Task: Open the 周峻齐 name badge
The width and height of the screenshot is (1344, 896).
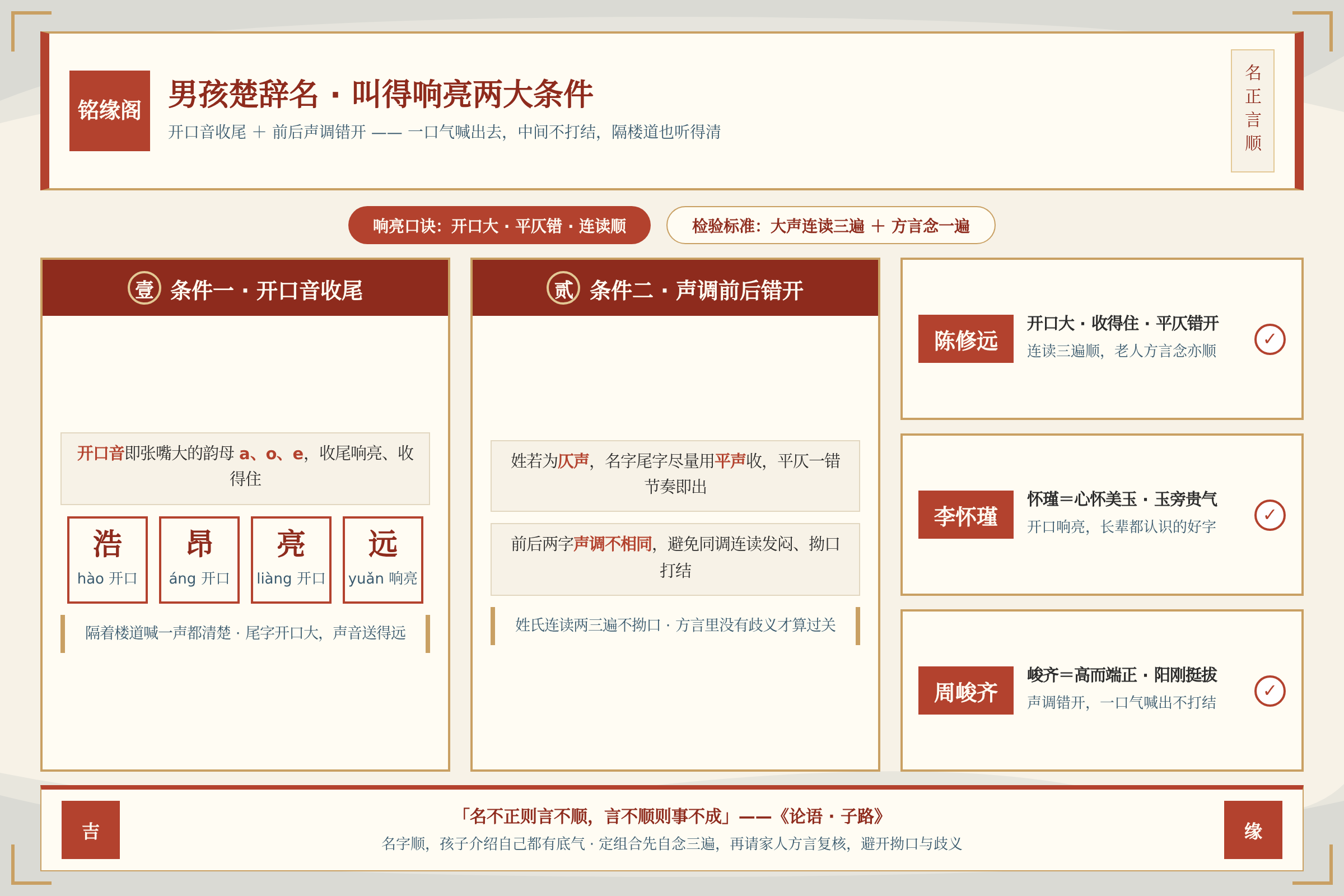Action: click(x=965, y=691)
